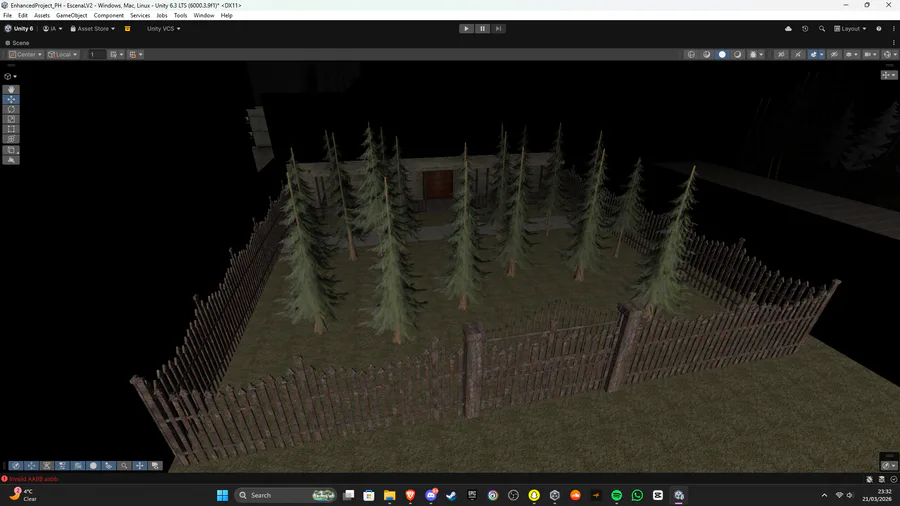Open Windows Start menu
Image resolution: width=900 pixels, height=506 pixels.
(x=222, y=495)
